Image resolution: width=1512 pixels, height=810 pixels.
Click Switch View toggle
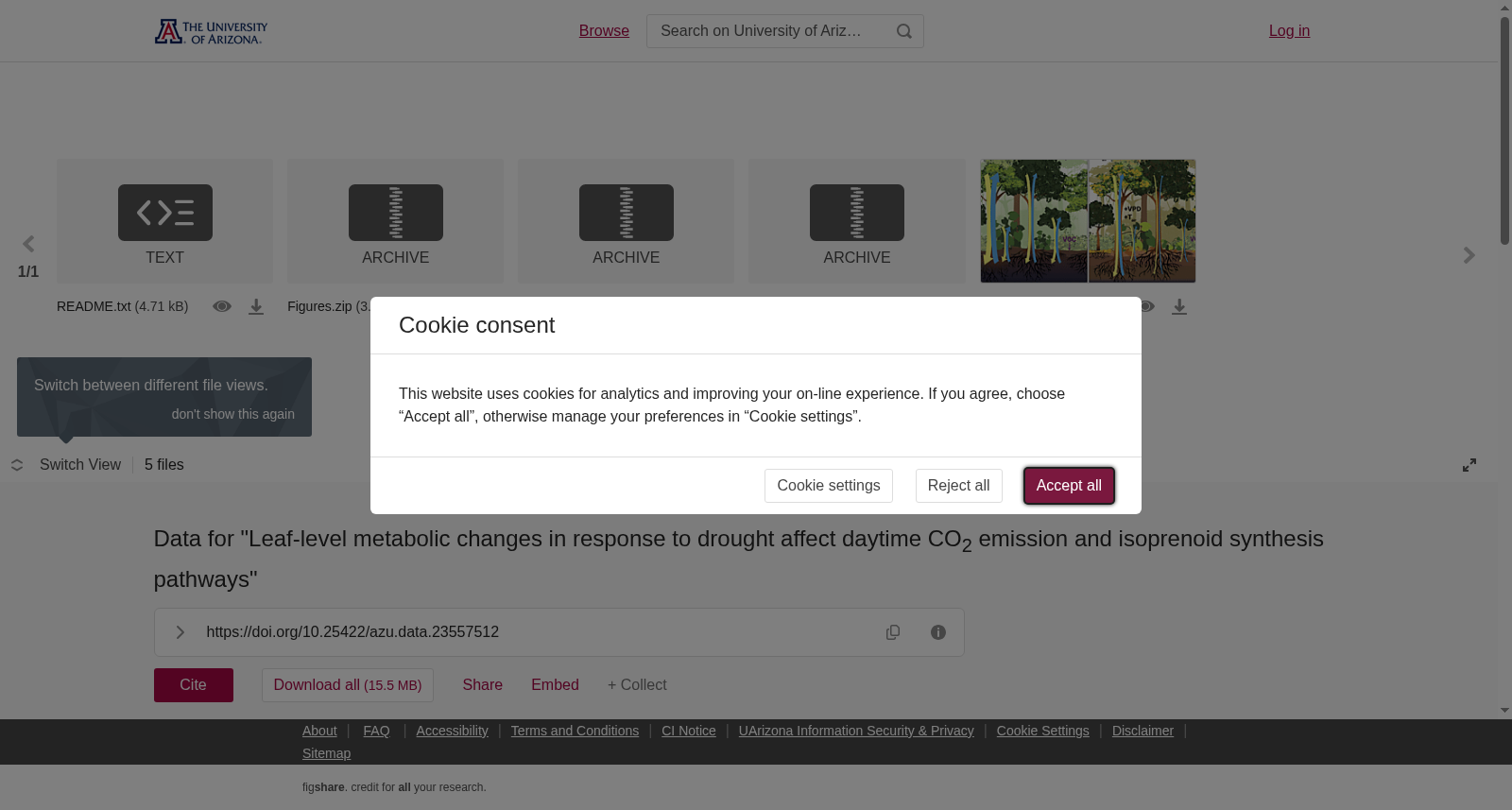(x=66, y=465)
